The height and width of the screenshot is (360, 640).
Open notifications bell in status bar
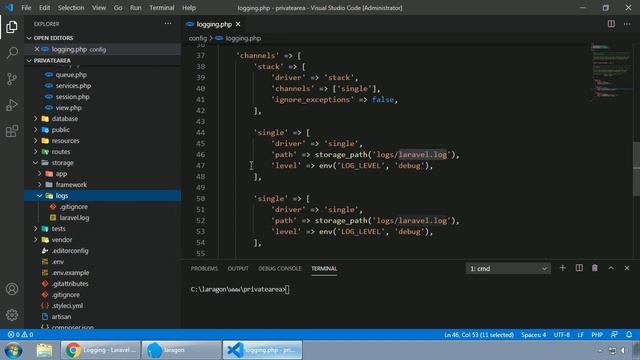[x=629, y=335]
